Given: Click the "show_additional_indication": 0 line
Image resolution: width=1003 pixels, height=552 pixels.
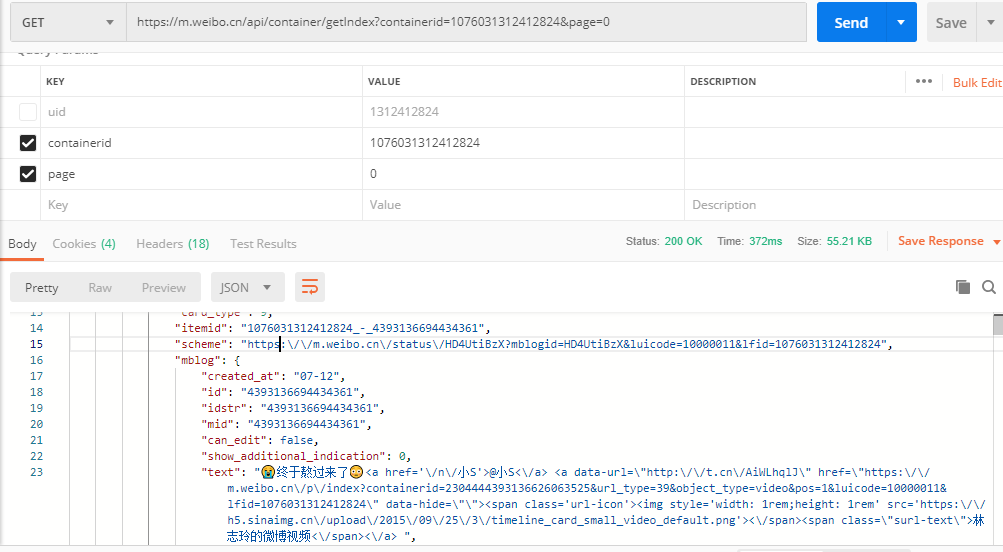Looking at the screenshot, I should tap(306, 456).
